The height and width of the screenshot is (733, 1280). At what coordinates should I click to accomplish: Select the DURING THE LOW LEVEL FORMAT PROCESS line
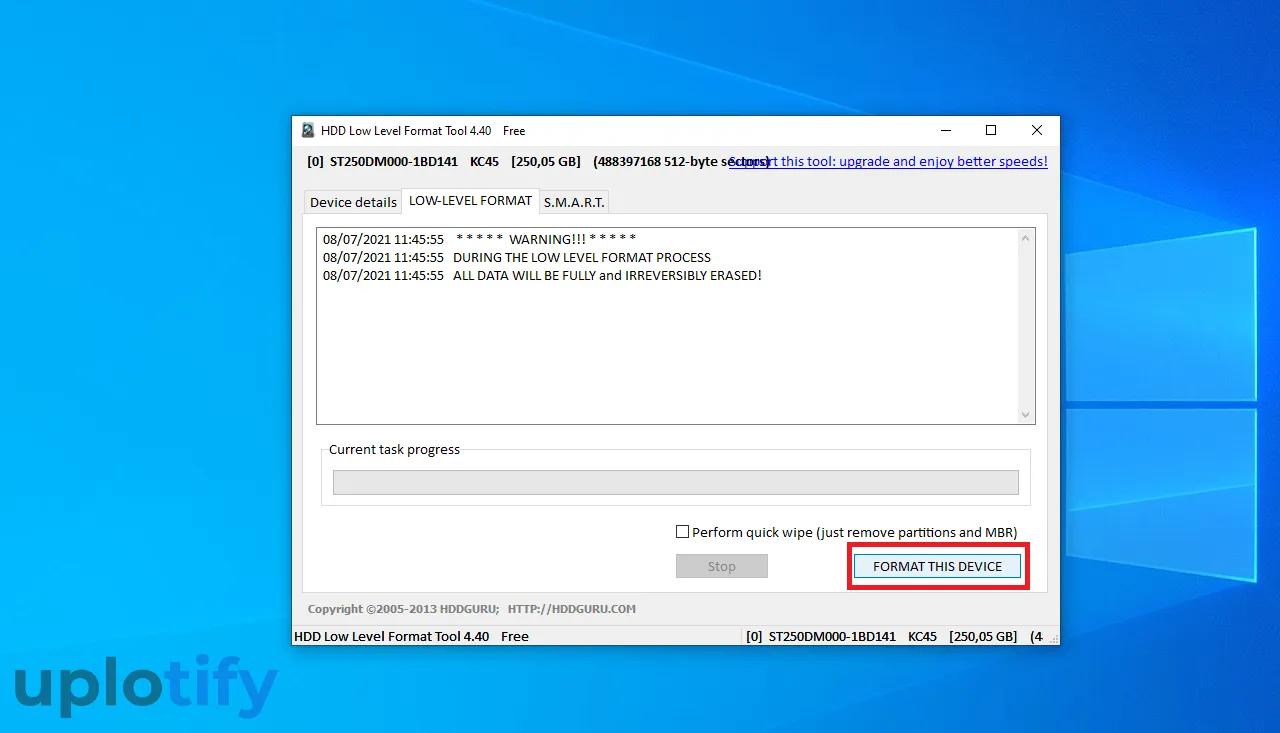(x=517, y=257)
